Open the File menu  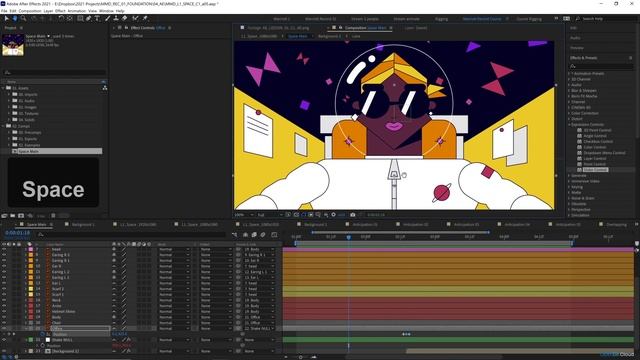coord(4,11)
